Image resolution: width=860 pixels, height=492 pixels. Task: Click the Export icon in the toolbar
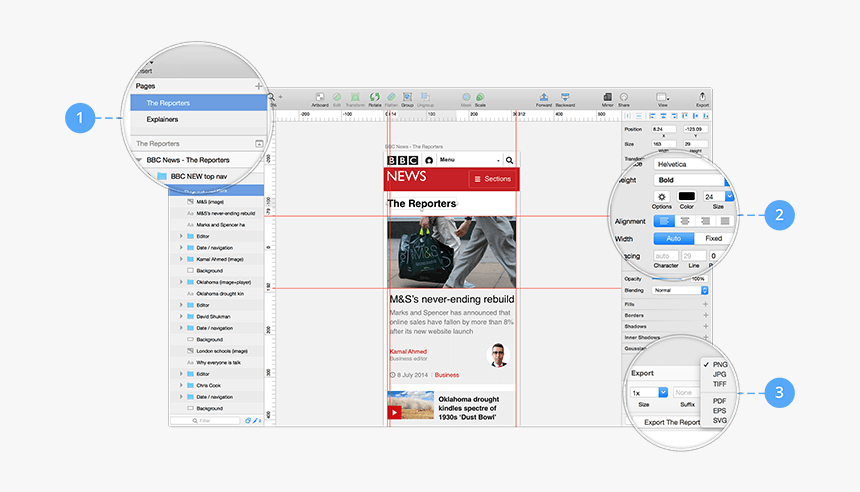[703, 97]
